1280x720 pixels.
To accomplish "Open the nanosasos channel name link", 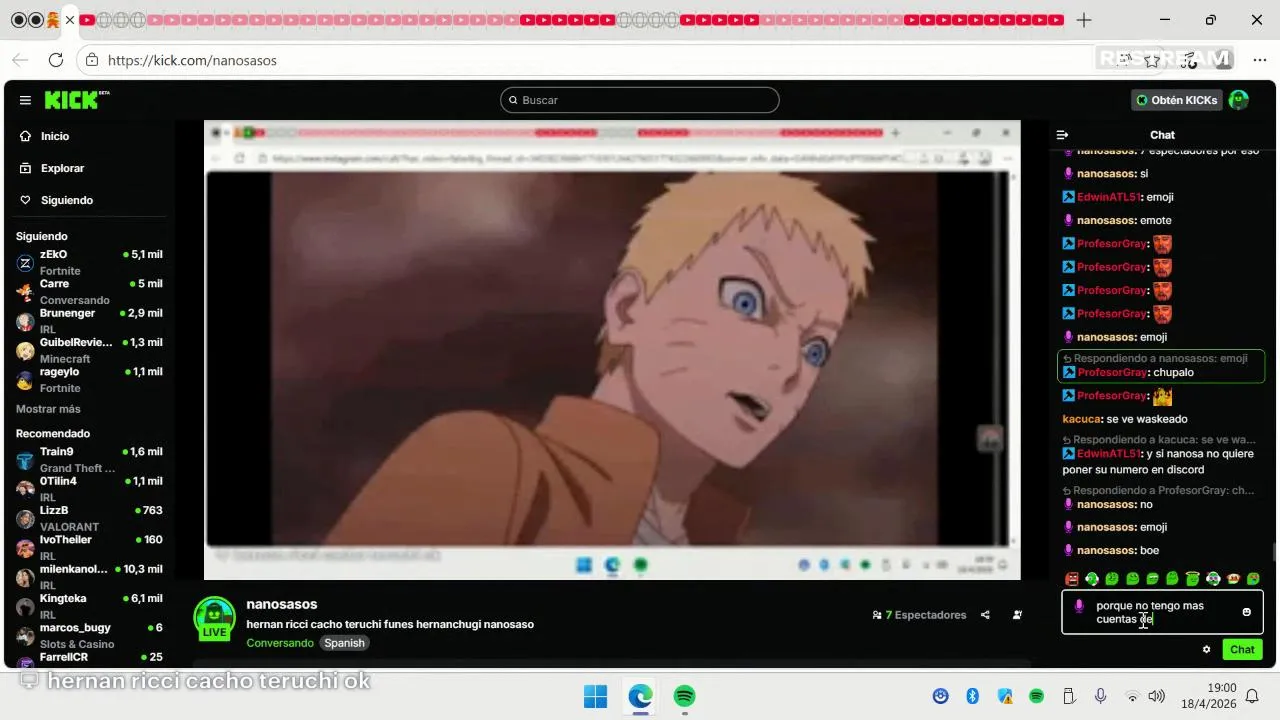I will click(282, 604).
